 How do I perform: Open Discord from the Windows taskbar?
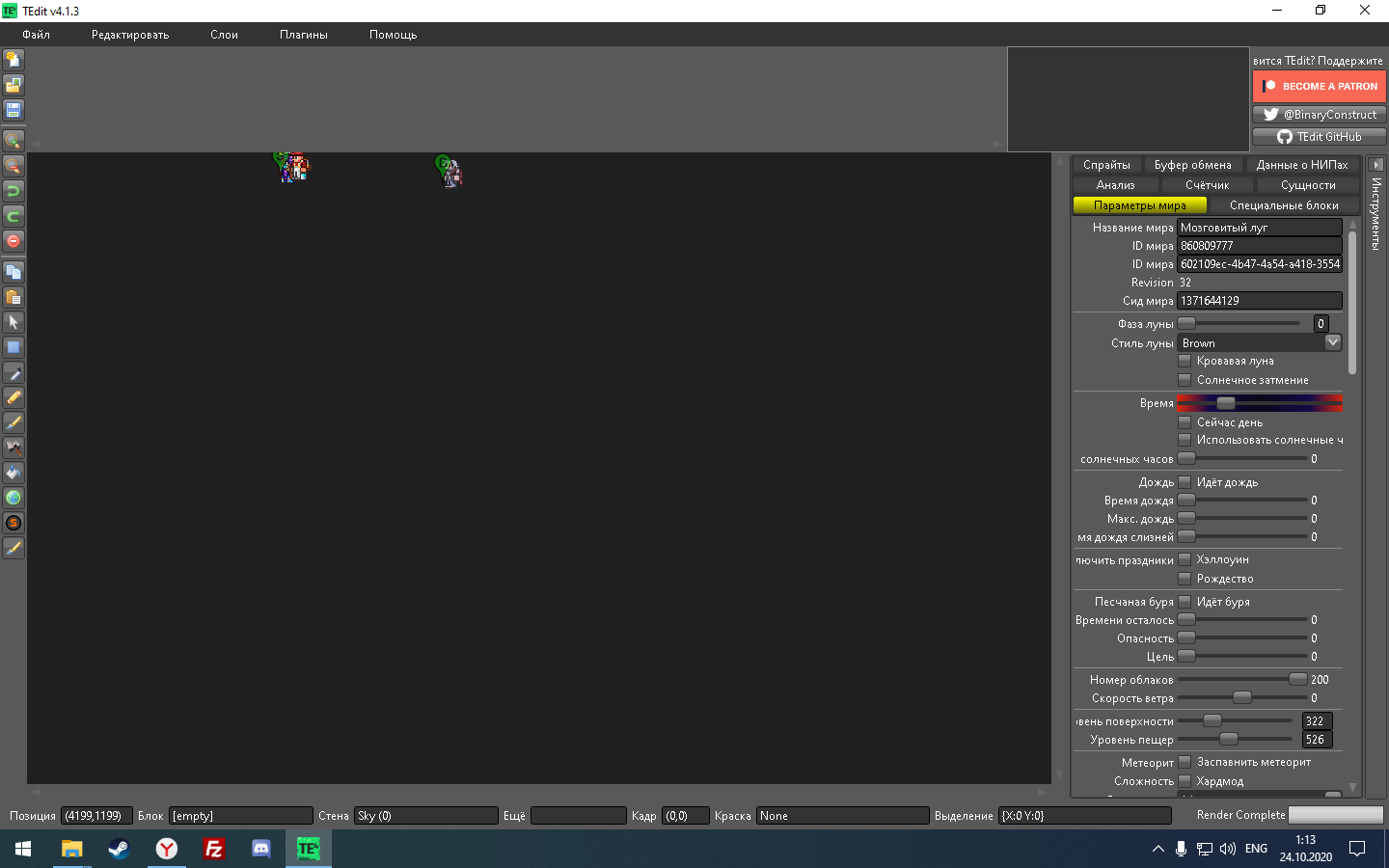coord(260,849)
